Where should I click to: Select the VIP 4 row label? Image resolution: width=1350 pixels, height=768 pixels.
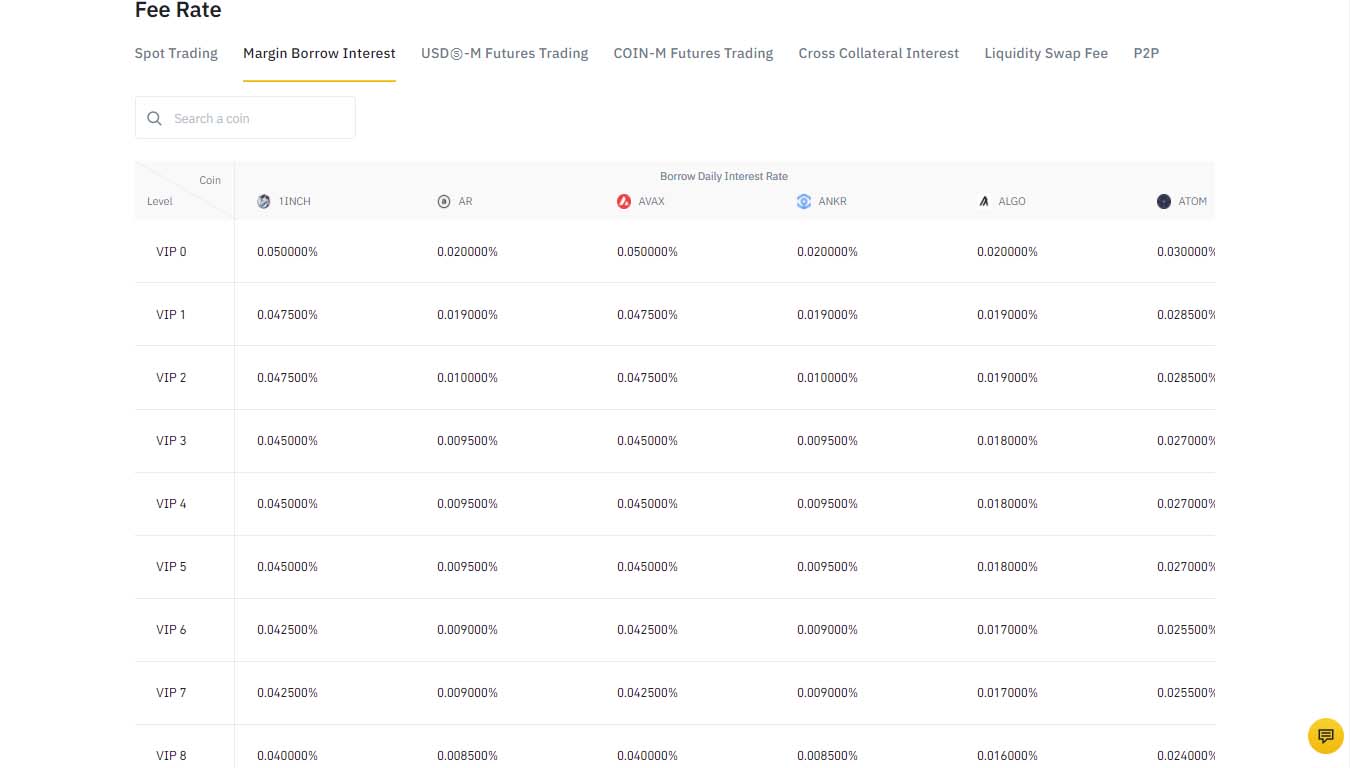click(171, 504)
